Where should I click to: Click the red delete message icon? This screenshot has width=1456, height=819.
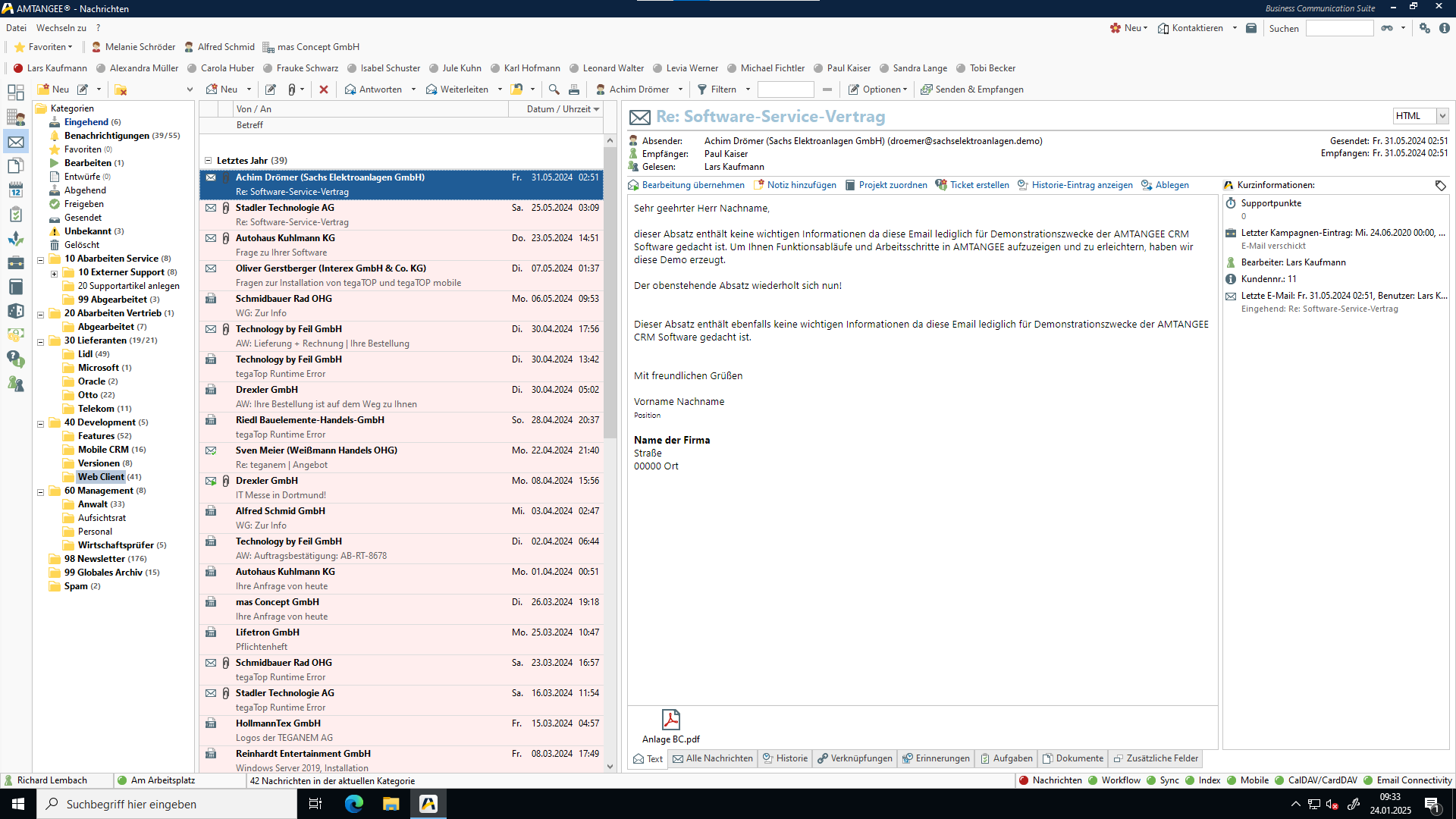click(324, 89)
